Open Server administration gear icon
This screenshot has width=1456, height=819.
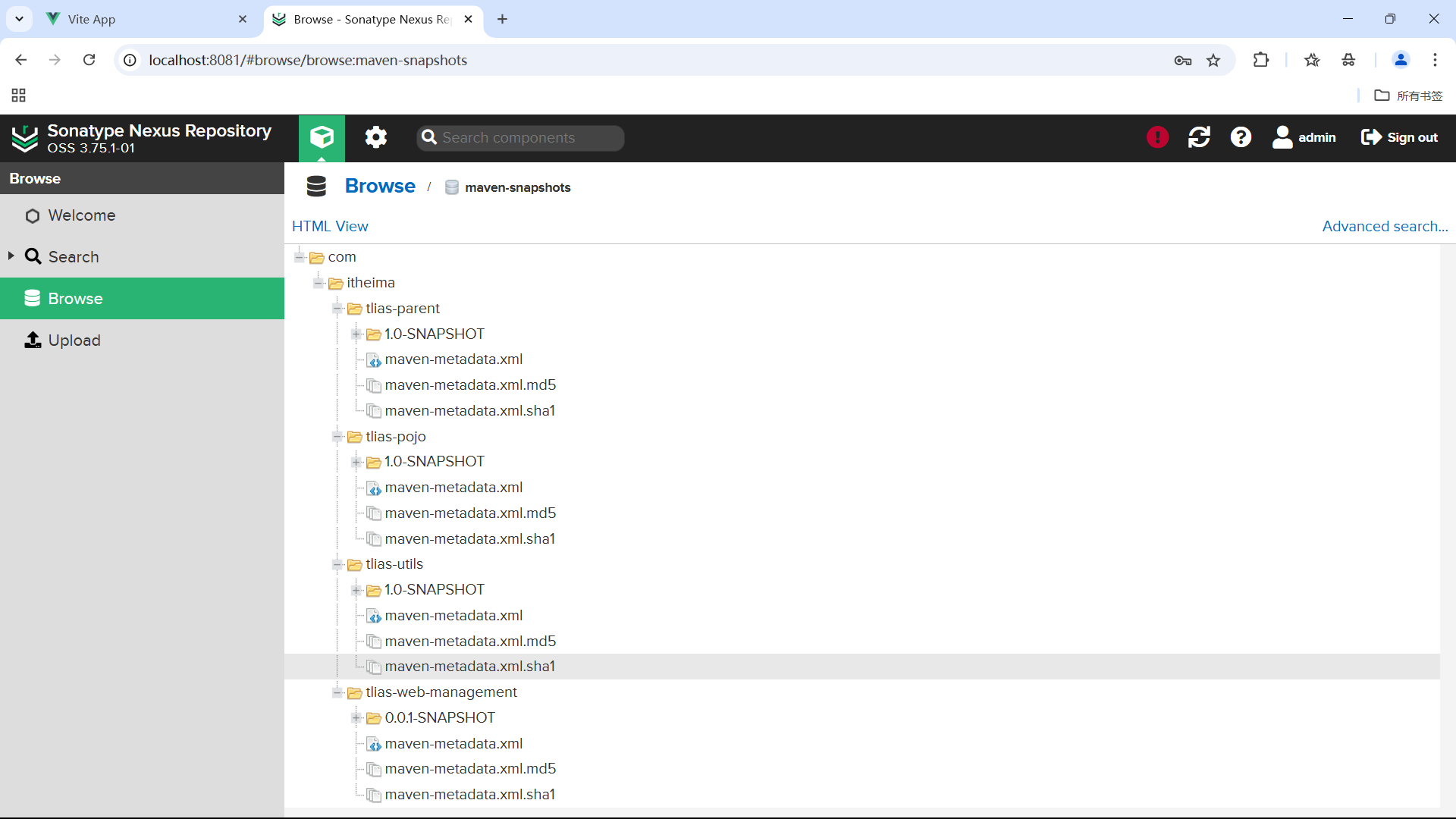(x=375, y=137)
